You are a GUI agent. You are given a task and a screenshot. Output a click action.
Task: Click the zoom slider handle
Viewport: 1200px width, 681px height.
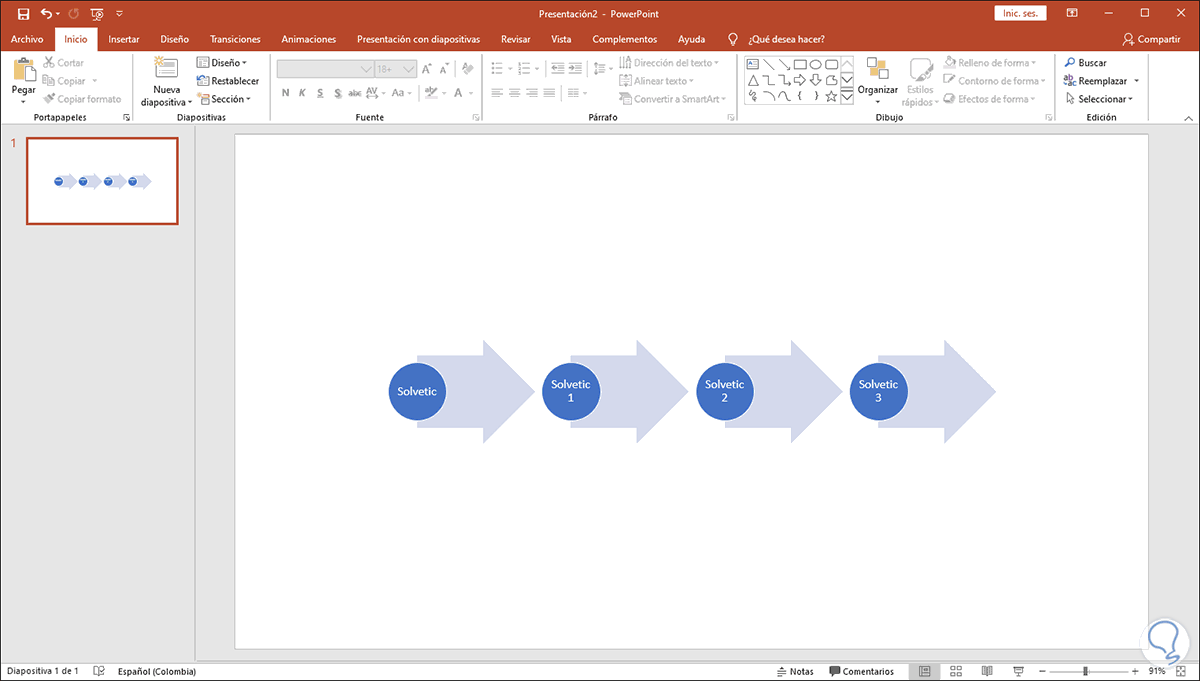tap(1086, 671)
